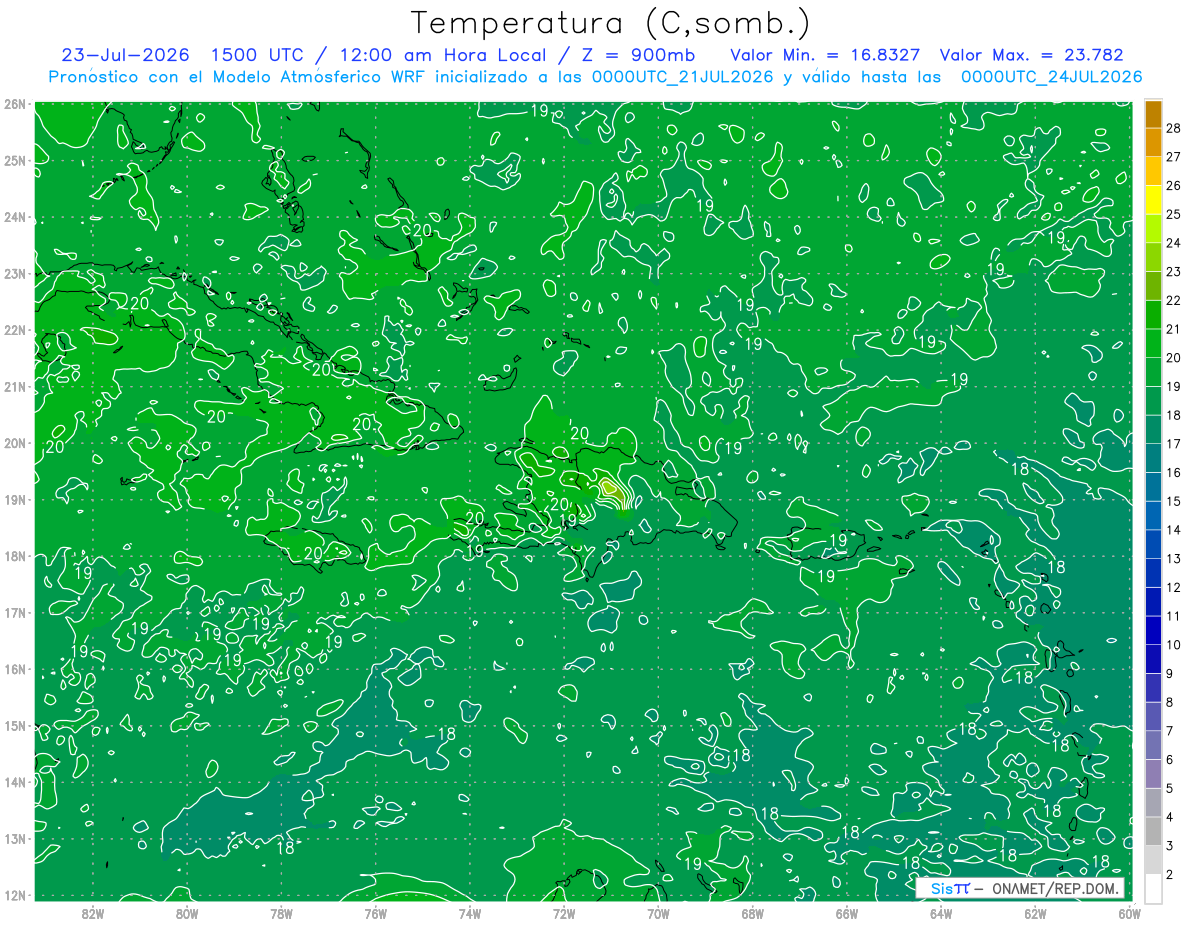Screen dimensions: 1200x927
Task: Click the colorbar scale label '3'
Action: [1170, 845]
